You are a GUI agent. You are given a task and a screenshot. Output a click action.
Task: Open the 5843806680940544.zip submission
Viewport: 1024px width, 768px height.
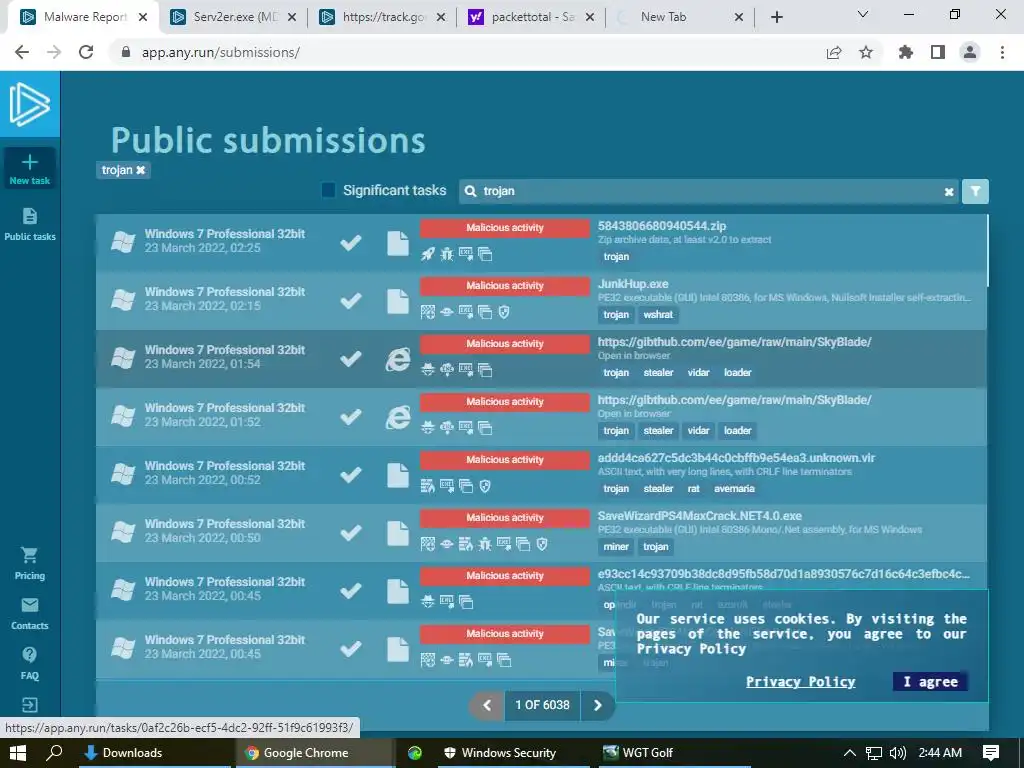pyautogui.click(x=662, y=226)
